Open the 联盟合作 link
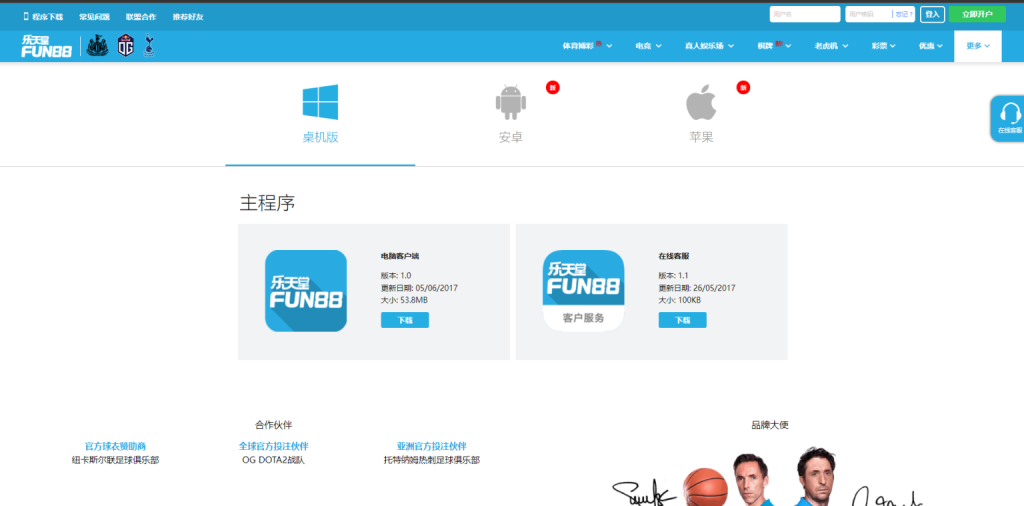Image resolution: width=1024 pixels, height=506 pixels. 141,16
